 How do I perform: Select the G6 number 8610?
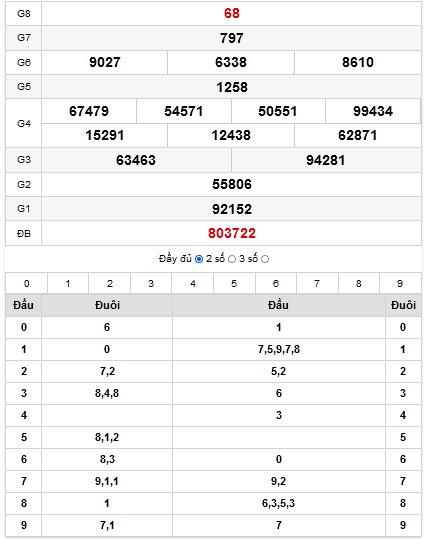[x=358, y=62]
